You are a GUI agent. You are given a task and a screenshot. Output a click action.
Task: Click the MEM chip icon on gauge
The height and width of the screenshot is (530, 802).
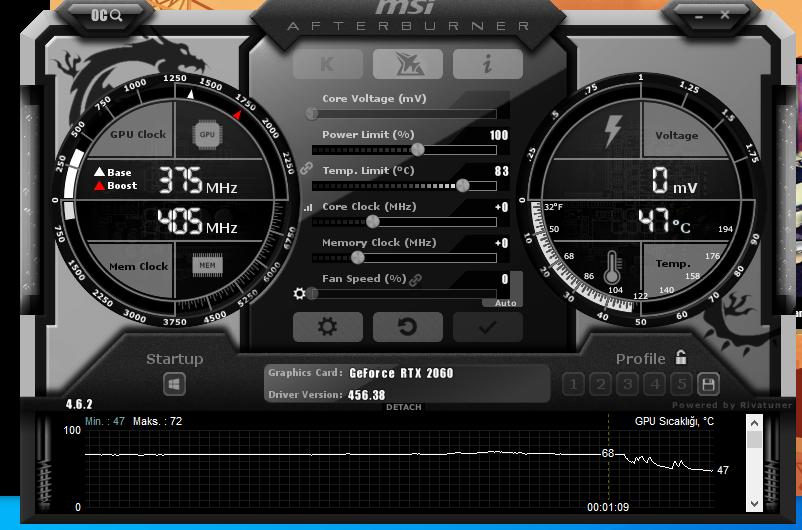[207, 265]
